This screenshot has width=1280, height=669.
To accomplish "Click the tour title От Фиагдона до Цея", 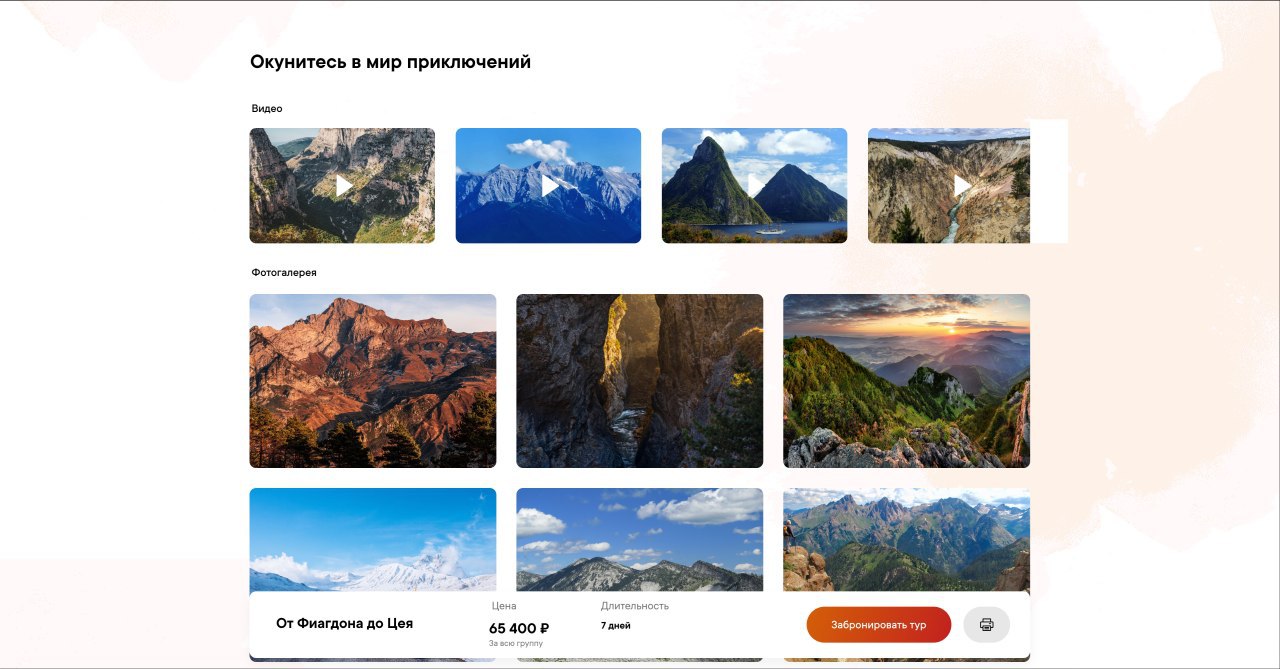I will click(344, 624).
